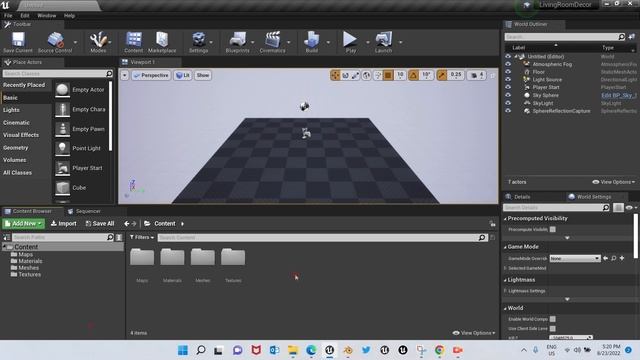Select the rotate gizmo tool in viewport

[345, 75]
